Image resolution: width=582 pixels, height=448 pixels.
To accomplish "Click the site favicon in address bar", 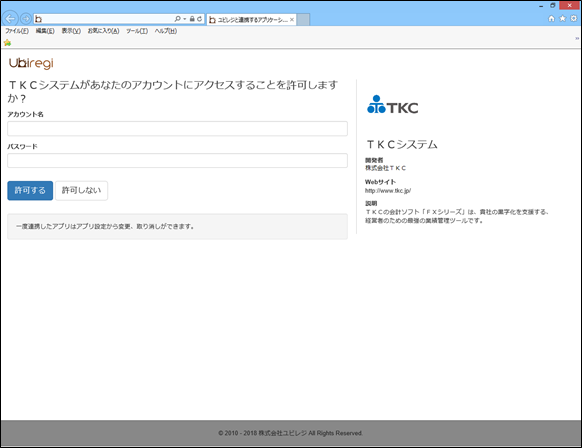I will click(x=38, y=19).
